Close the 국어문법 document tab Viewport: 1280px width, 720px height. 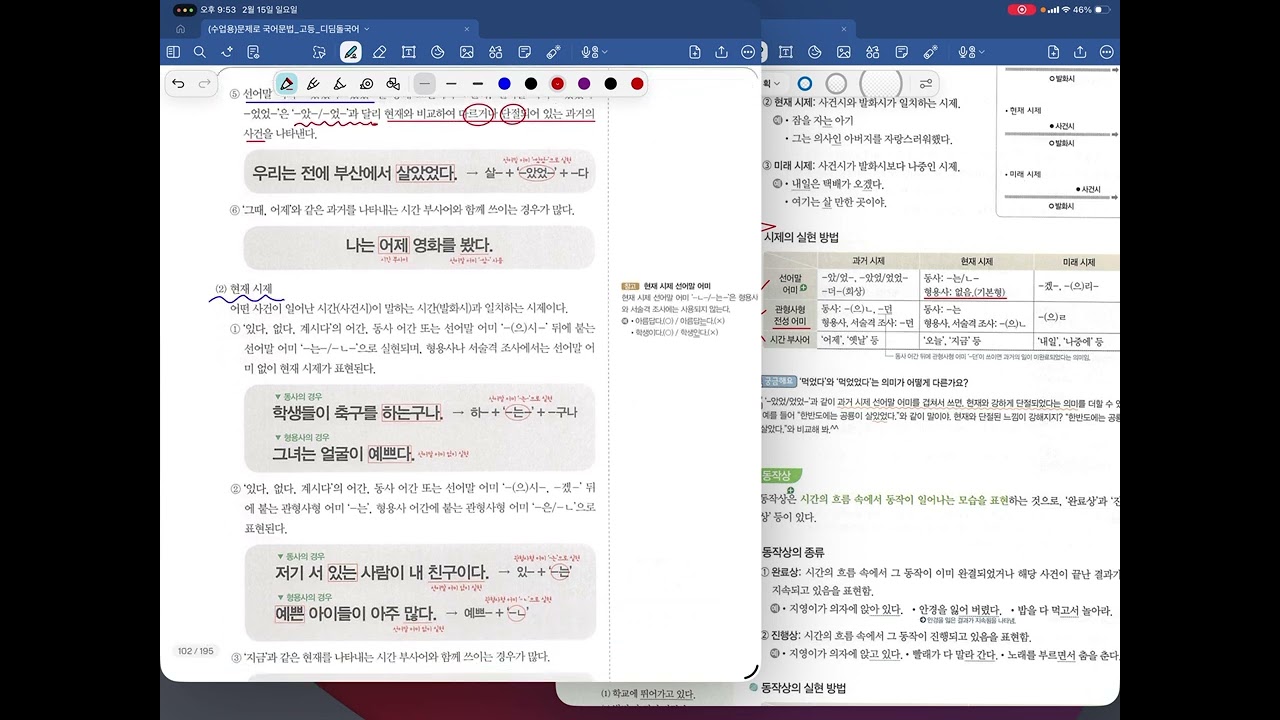[467, 29]
